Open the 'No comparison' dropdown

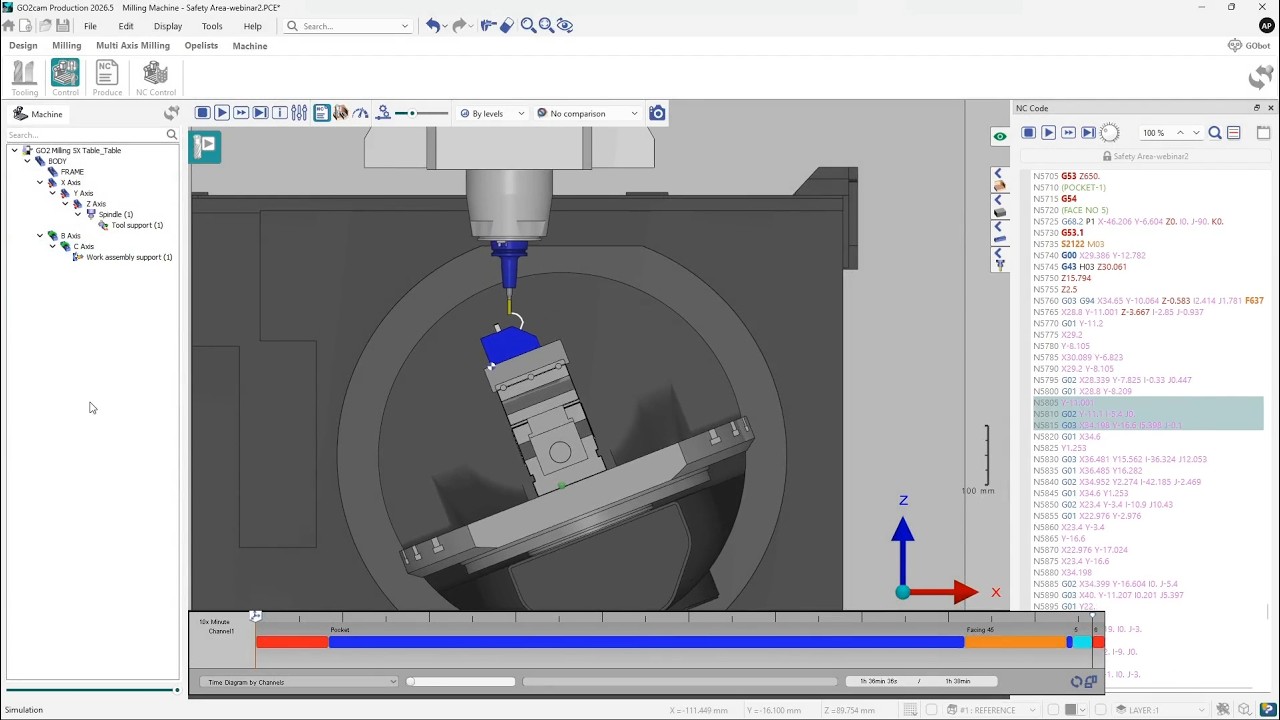587,113
